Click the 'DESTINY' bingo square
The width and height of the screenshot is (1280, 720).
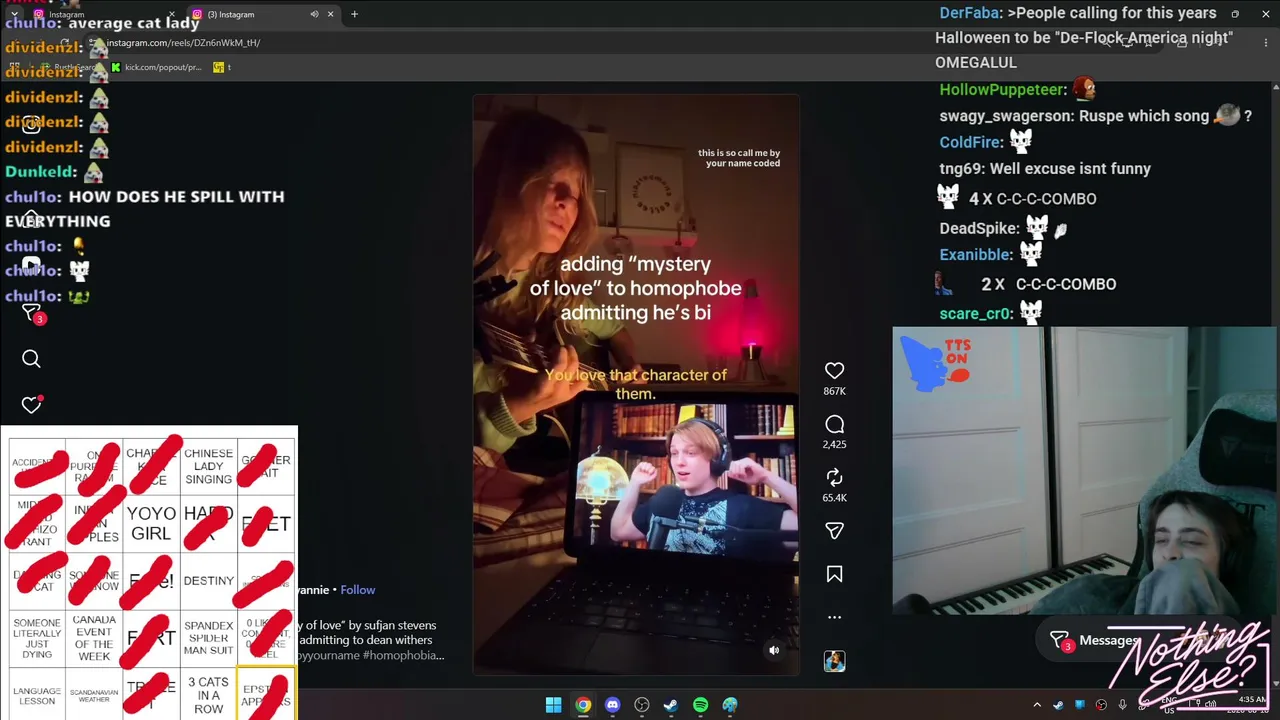coord(208,580)
